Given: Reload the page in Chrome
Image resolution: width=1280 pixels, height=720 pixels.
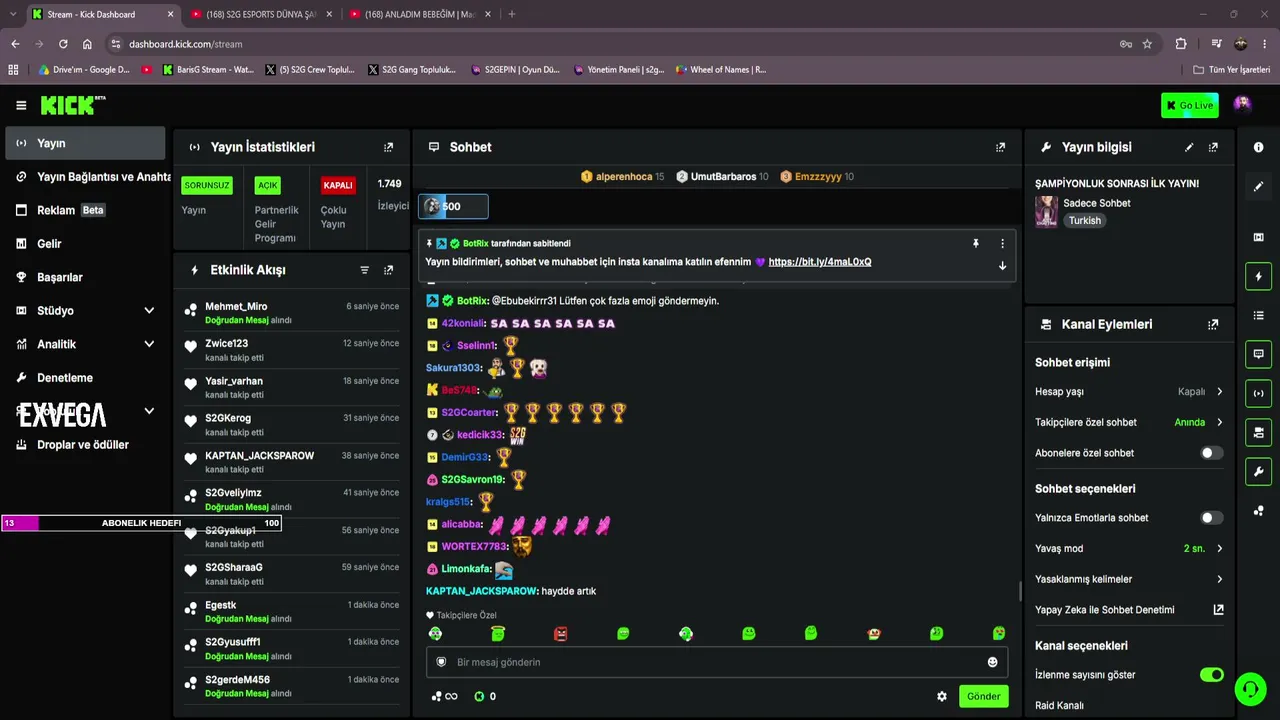Looking at the screenshot, I should click(63, 44).
